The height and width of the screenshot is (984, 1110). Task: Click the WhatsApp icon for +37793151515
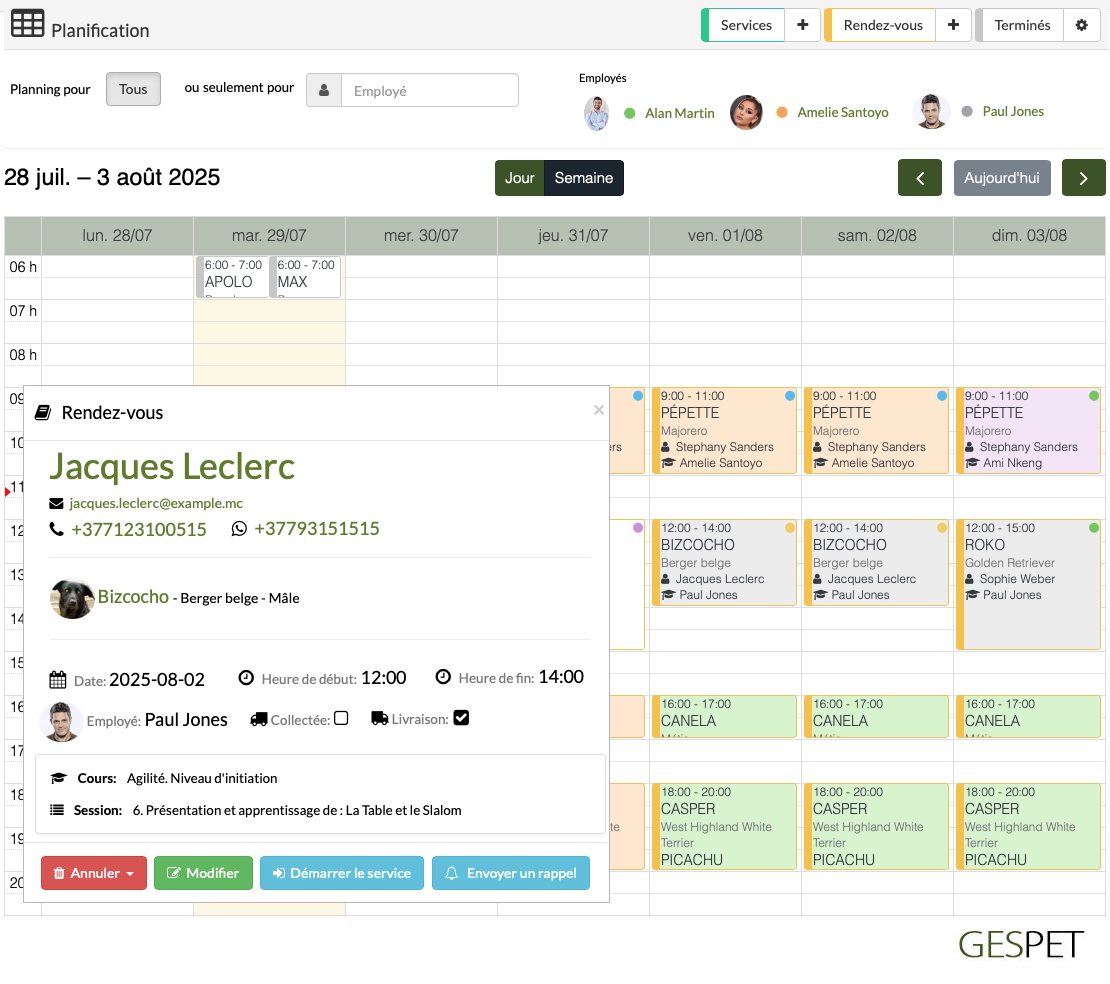pyautogui.click(x=239, y=529)
